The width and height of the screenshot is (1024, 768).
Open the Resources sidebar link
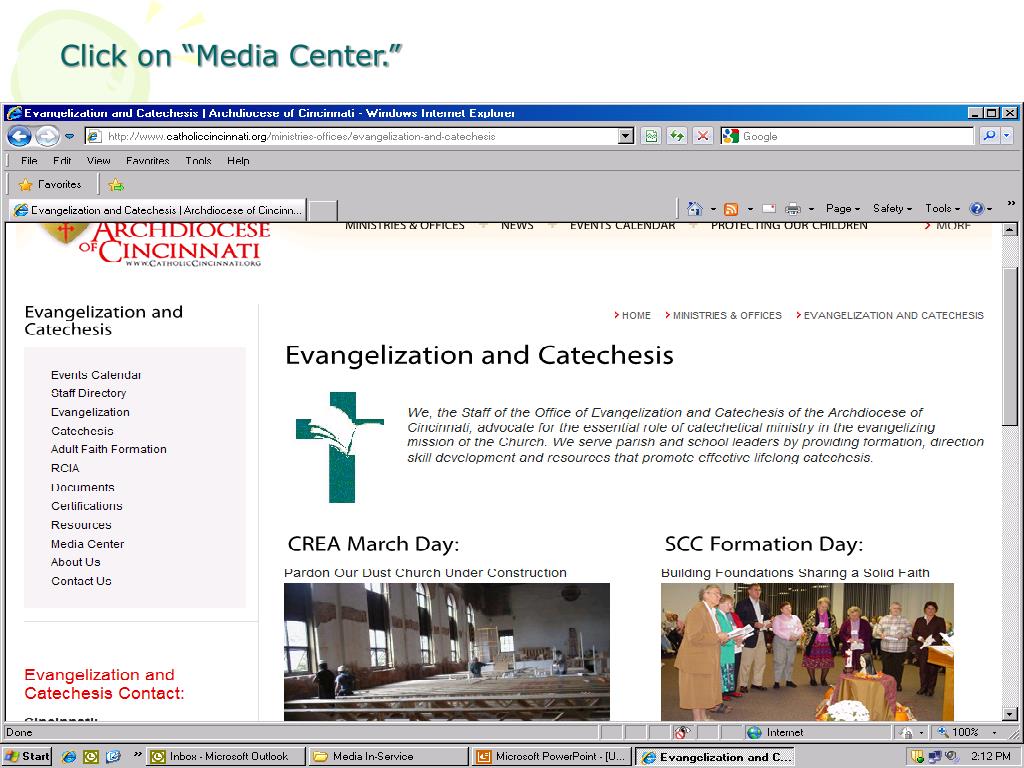pos(81,525)
